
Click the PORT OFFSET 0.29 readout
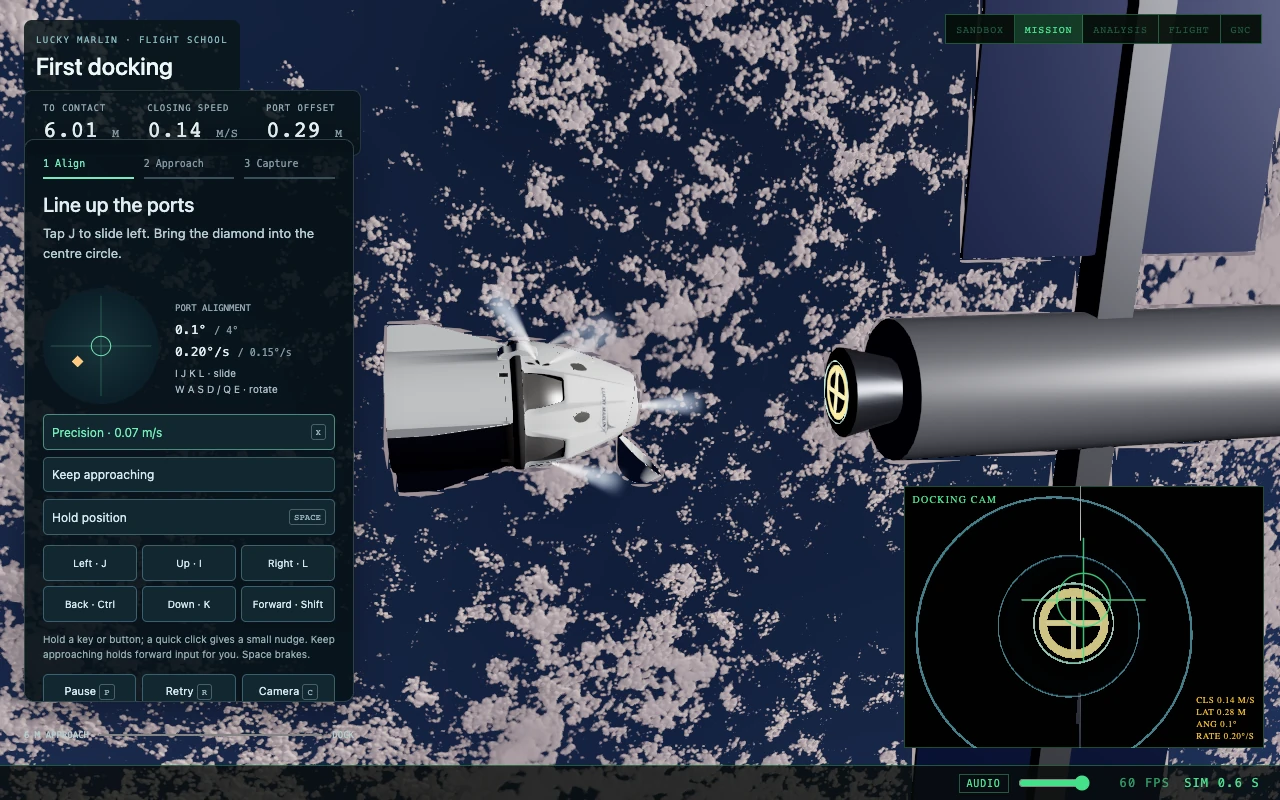304,121
